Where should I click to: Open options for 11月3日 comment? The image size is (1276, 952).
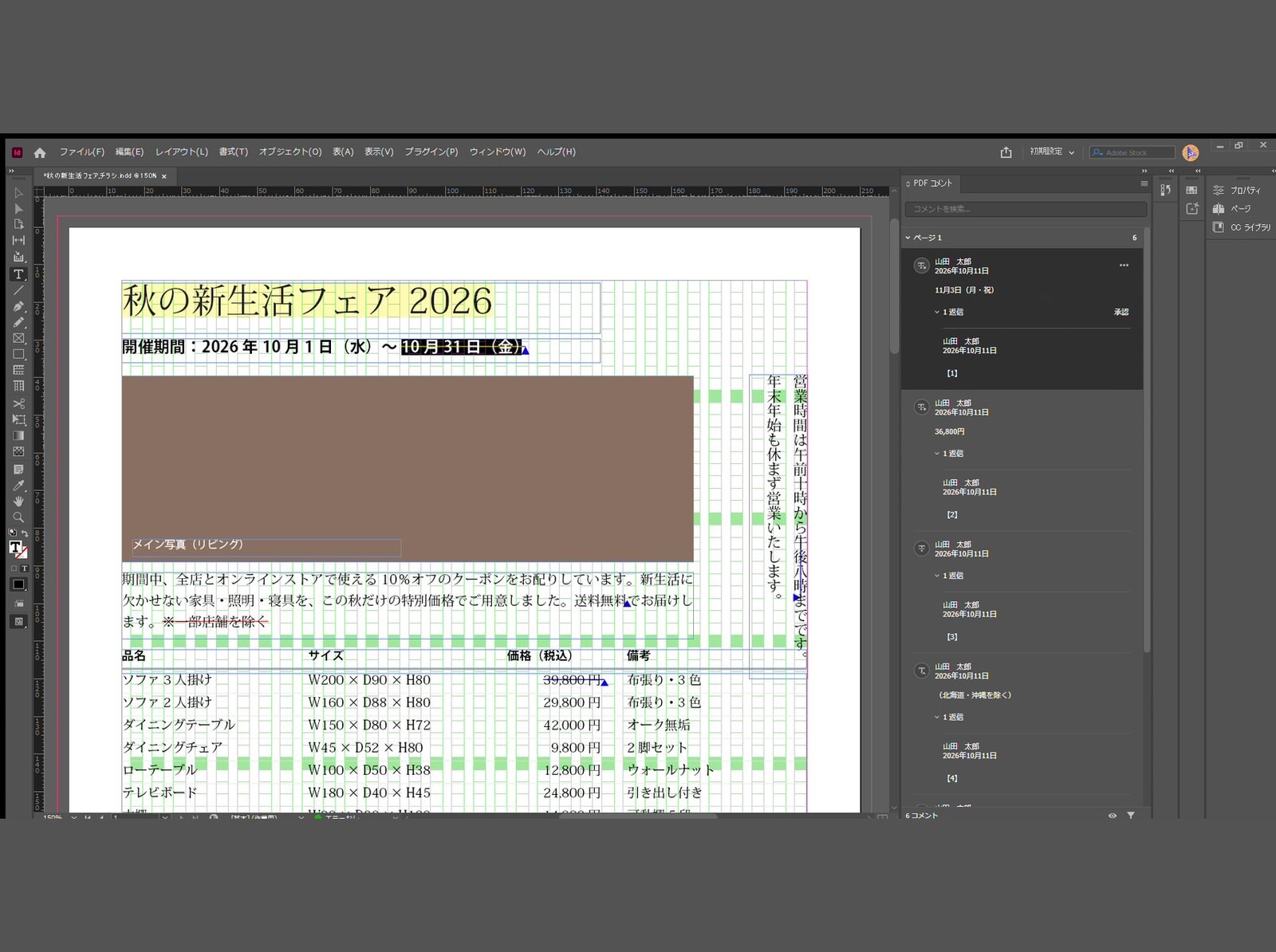pyautogui.click(x=1124, y=265)
